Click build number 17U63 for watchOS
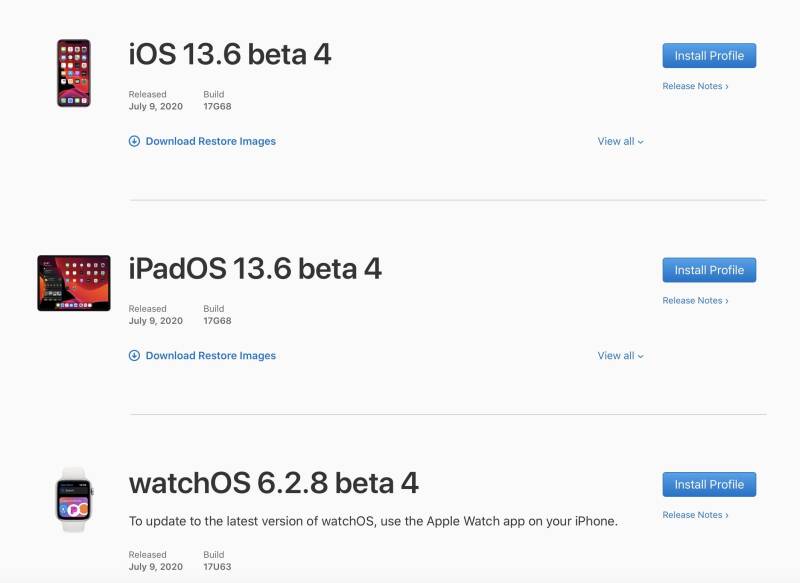This screenshot has height=583, width=800. coord(217,567)
